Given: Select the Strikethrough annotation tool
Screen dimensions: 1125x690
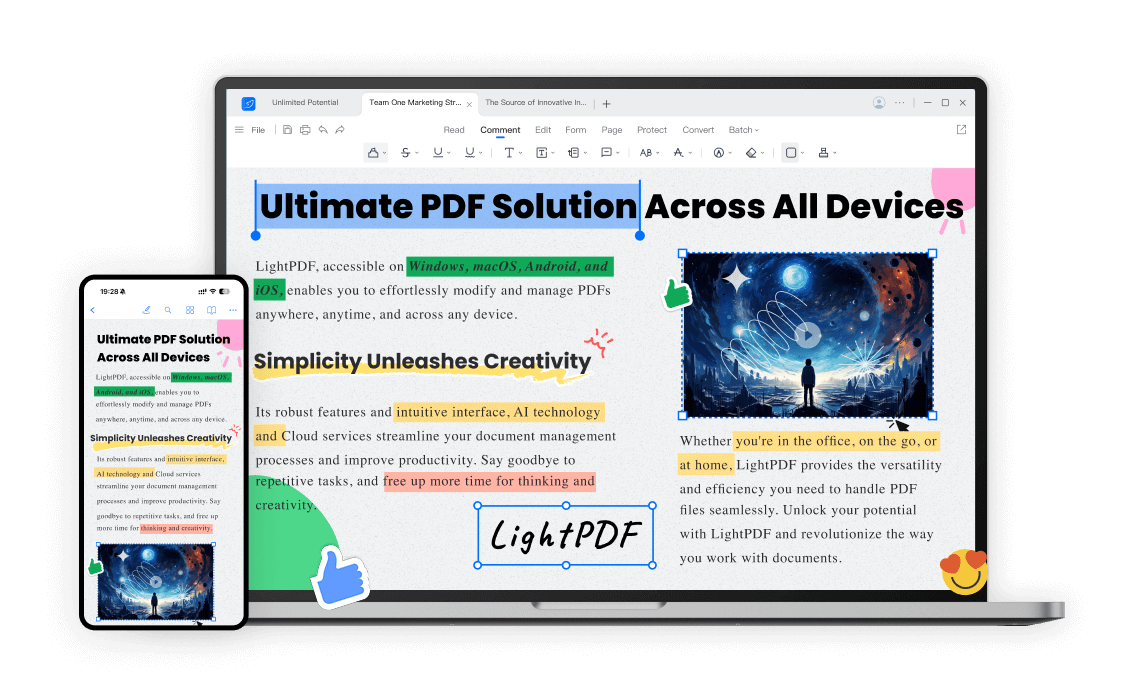Looking at the screenshot, I should coord(405,152).
